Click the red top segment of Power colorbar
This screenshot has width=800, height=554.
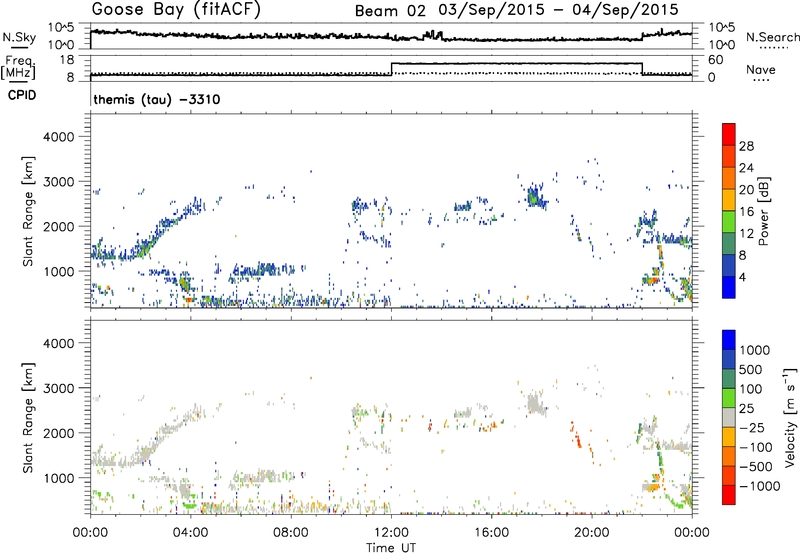729,134
